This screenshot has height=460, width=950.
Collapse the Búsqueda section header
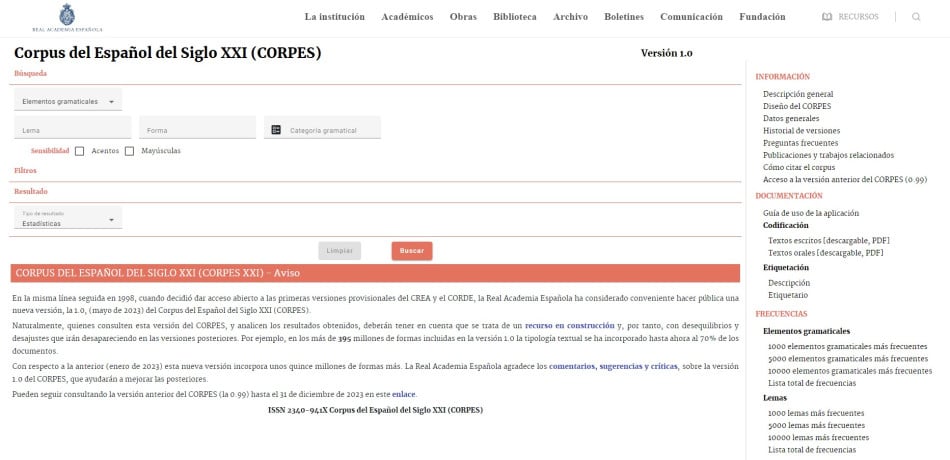[x=30, y=73]
